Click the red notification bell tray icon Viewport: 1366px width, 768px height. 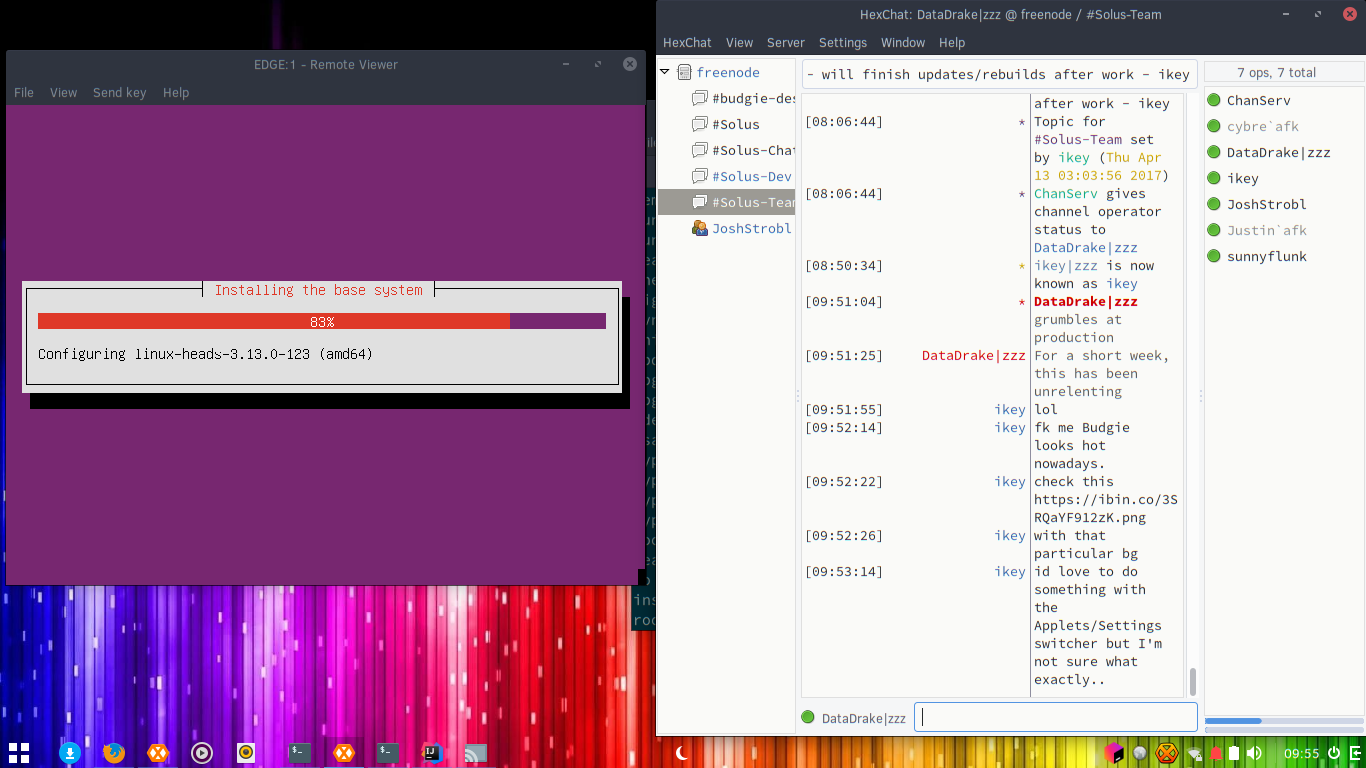[x=1216, y=753]
